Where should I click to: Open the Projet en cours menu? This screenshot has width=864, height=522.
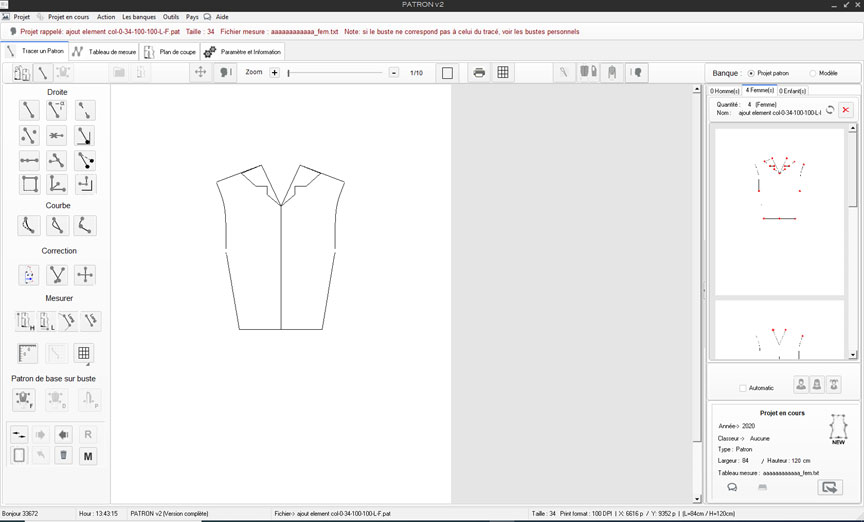(x=68, y=17)
